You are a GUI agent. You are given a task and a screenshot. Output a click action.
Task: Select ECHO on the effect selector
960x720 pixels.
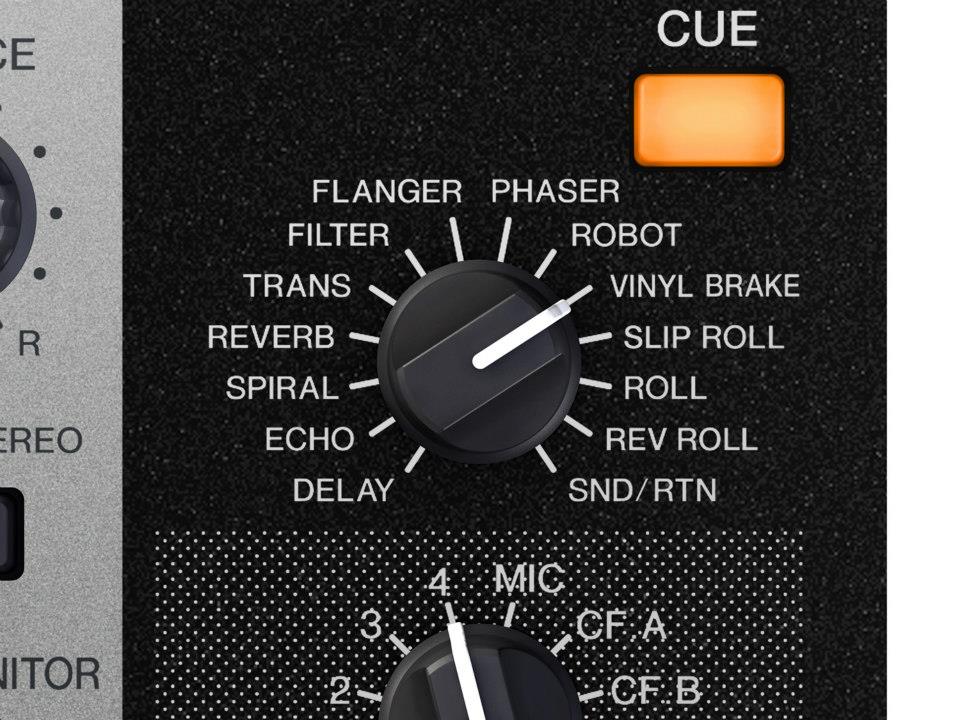click(310, 440)
